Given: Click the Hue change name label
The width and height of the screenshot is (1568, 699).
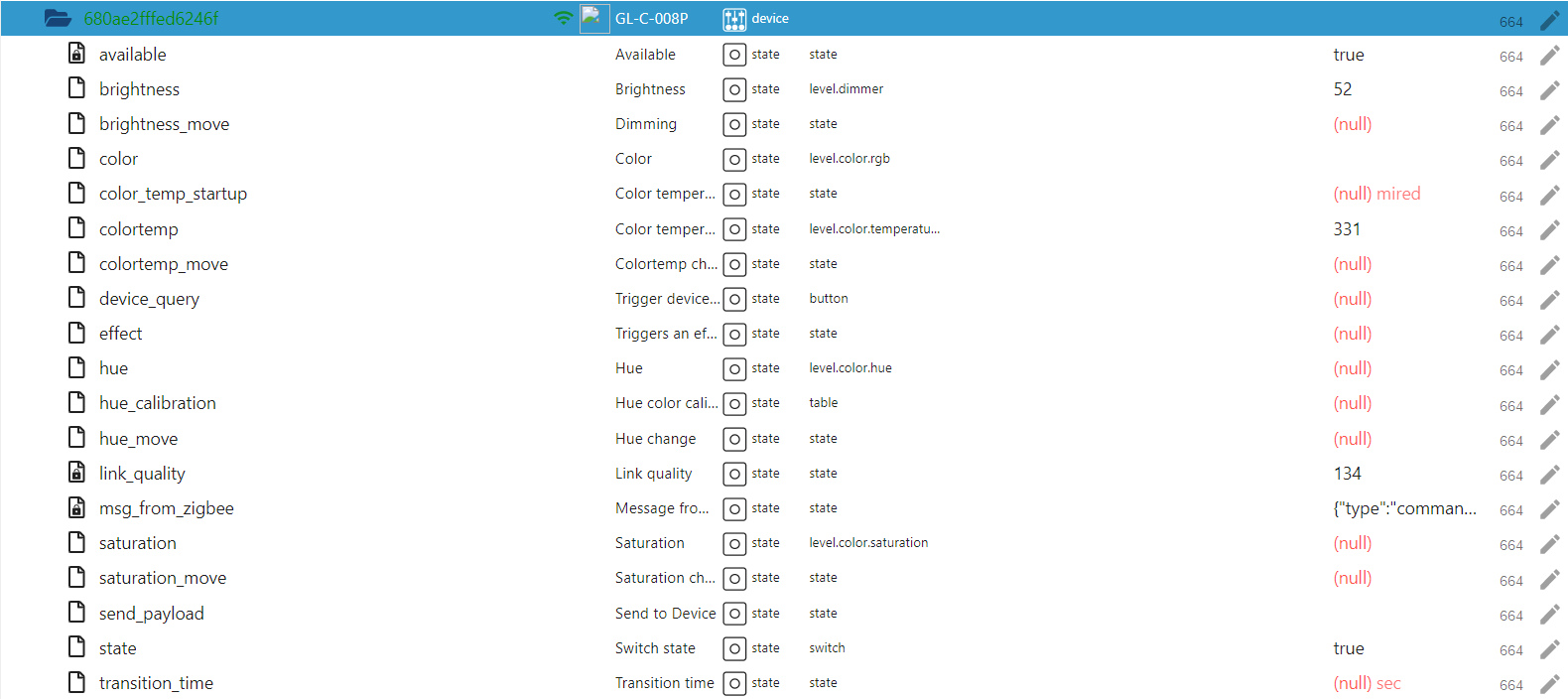Looking at the screenshot, I should tap(655, 439).
